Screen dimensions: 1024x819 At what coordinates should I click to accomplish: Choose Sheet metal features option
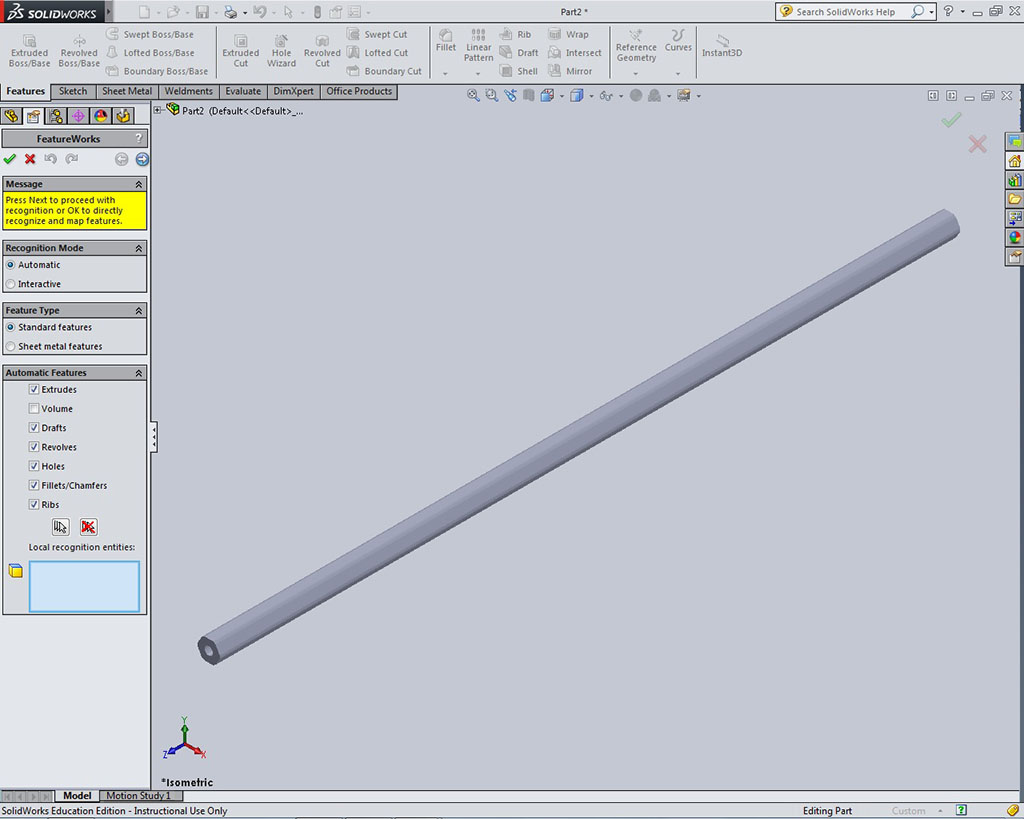tap(11, 347)
